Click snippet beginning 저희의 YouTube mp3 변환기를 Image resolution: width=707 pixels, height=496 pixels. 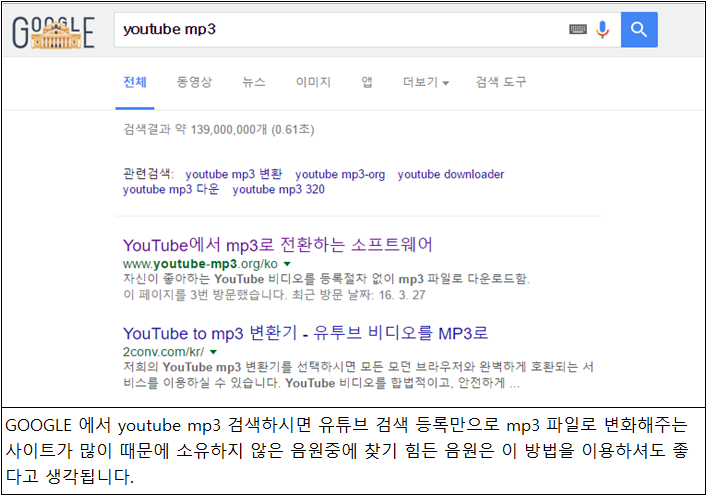[x=358, y=375]
